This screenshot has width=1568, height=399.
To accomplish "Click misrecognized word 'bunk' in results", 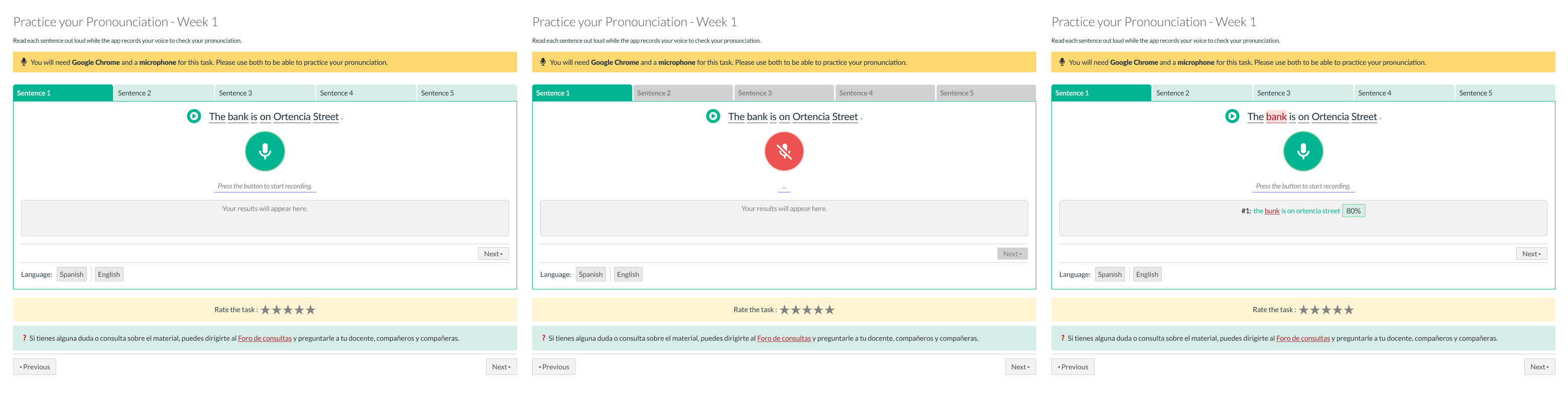I will coord(1272,211).
